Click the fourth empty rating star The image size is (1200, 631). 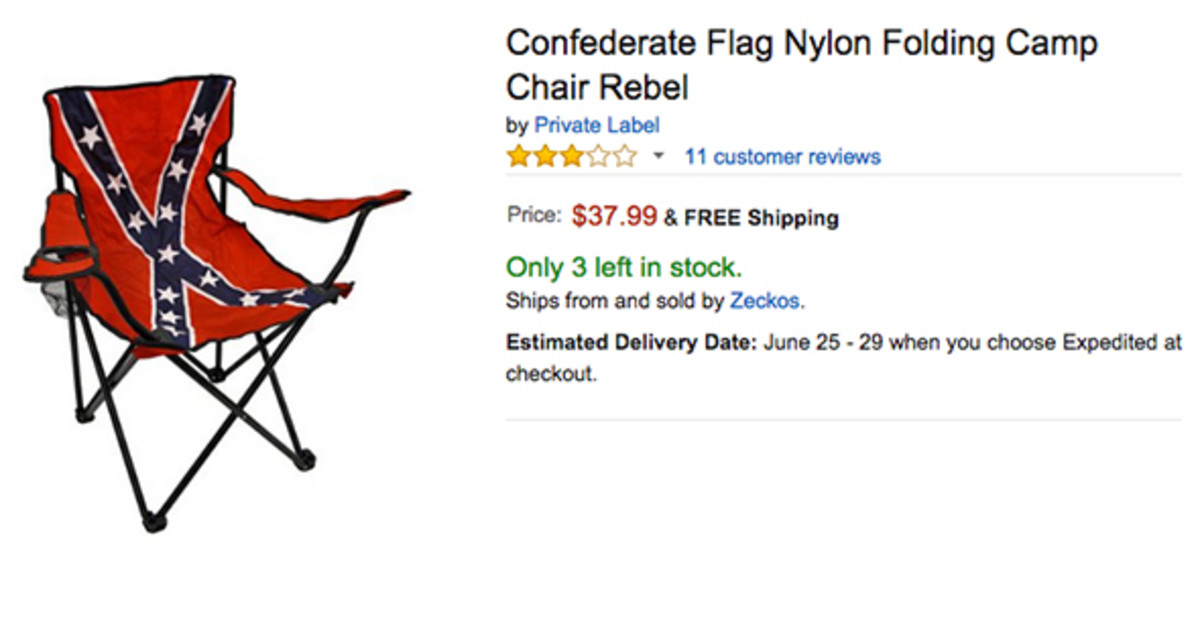click(597, 157)
